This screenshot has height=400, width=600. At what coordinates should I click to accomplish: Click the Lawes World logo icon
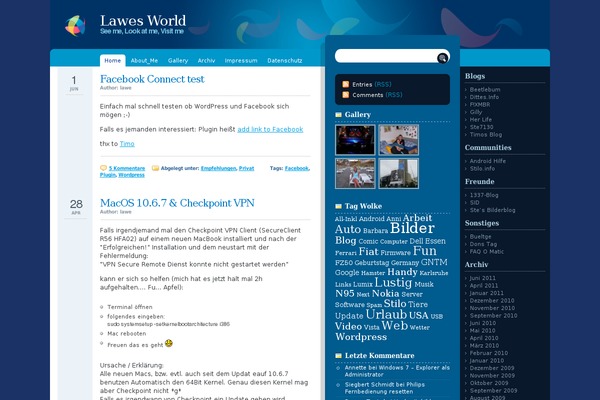pos(75,26)
